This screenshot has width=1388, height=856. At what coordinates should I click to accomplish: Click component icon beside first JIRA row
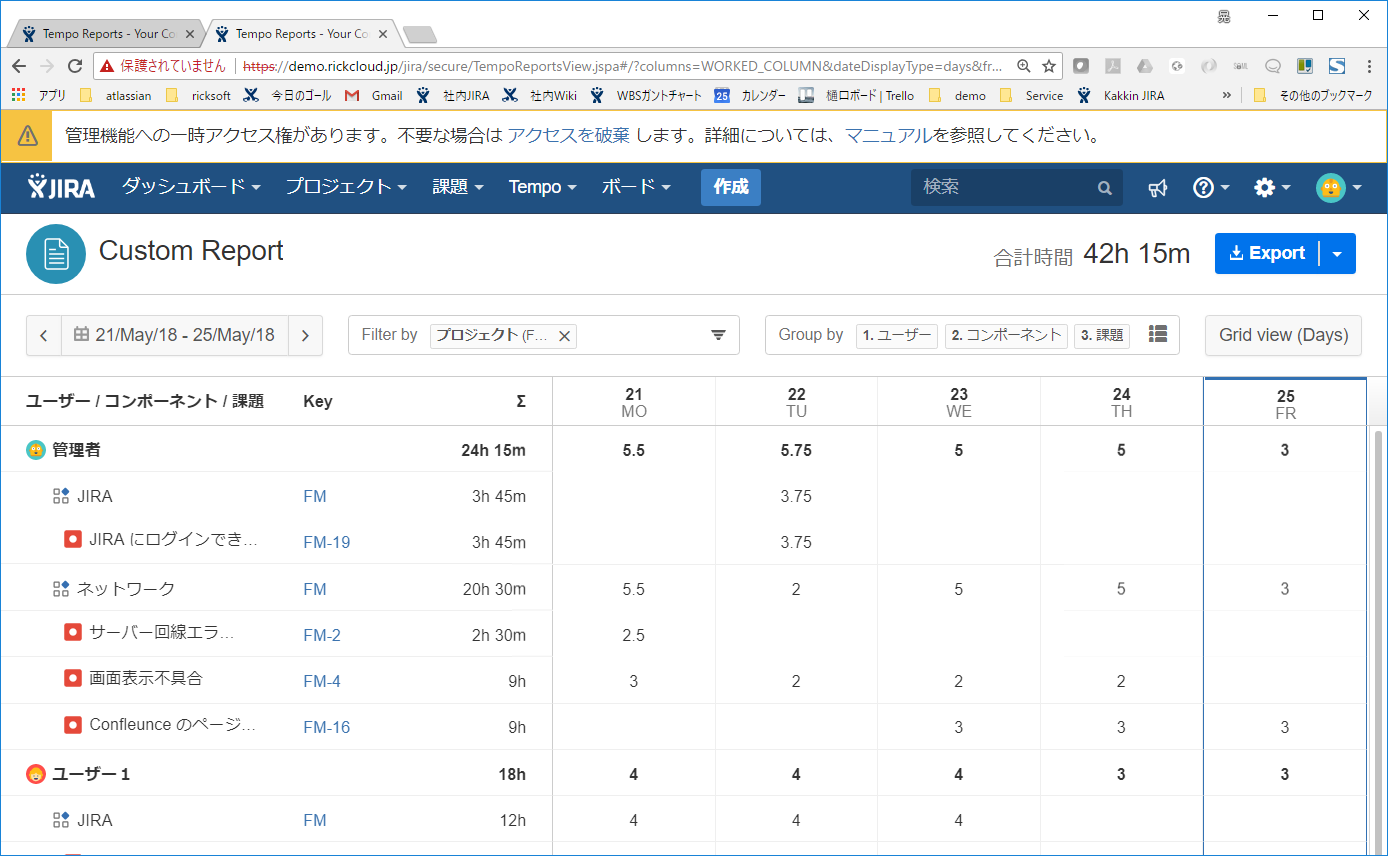[61, 496]
